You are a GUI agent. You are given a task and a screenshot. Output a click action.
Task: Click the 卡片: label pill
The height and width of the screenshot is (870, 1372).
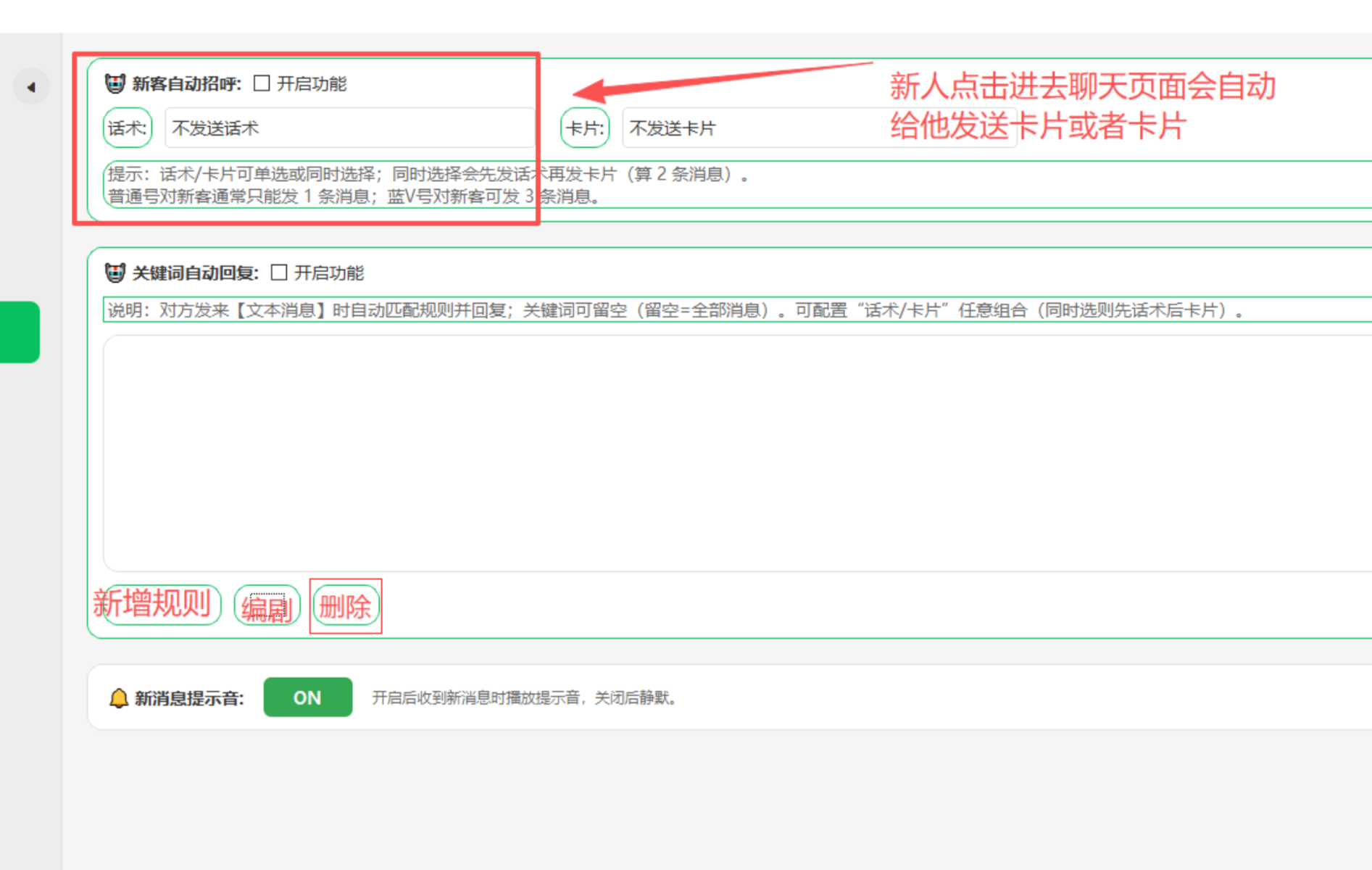(585, 128)
